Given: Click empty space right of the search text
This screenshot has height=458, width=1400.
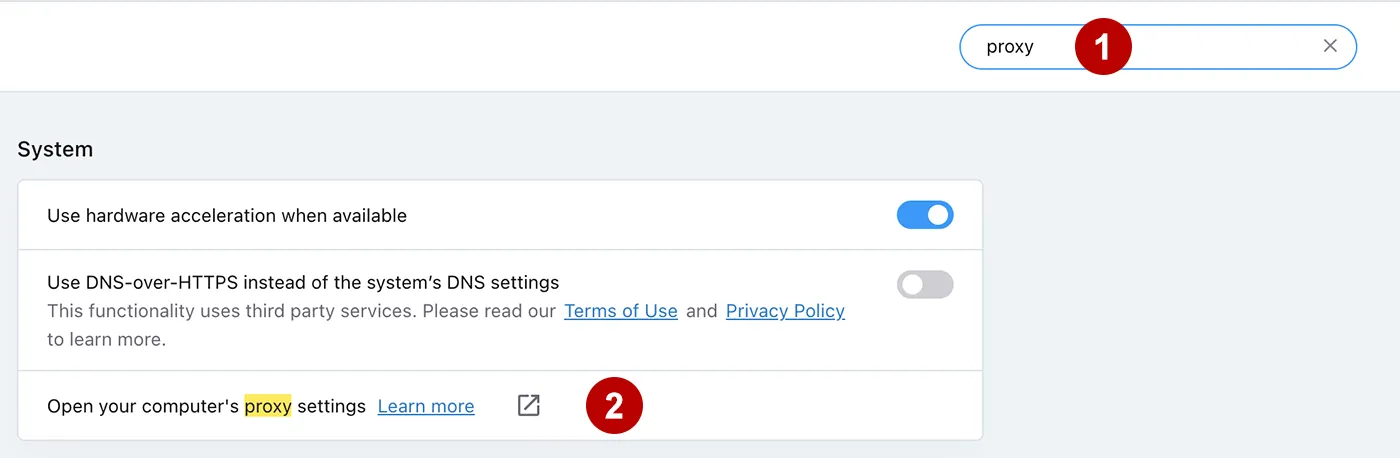Looking at the screenshot, I should coord(1230,47).
